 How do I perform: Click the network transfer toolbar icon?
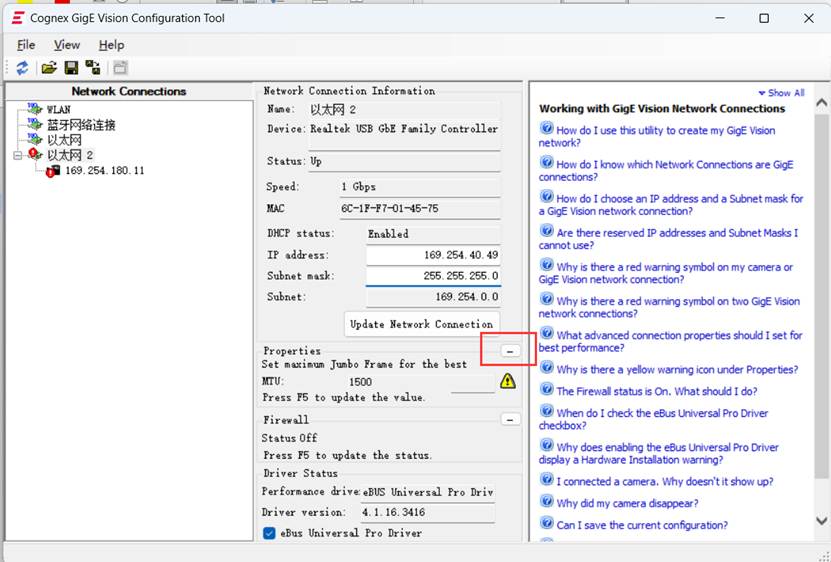tap(93, 67)
